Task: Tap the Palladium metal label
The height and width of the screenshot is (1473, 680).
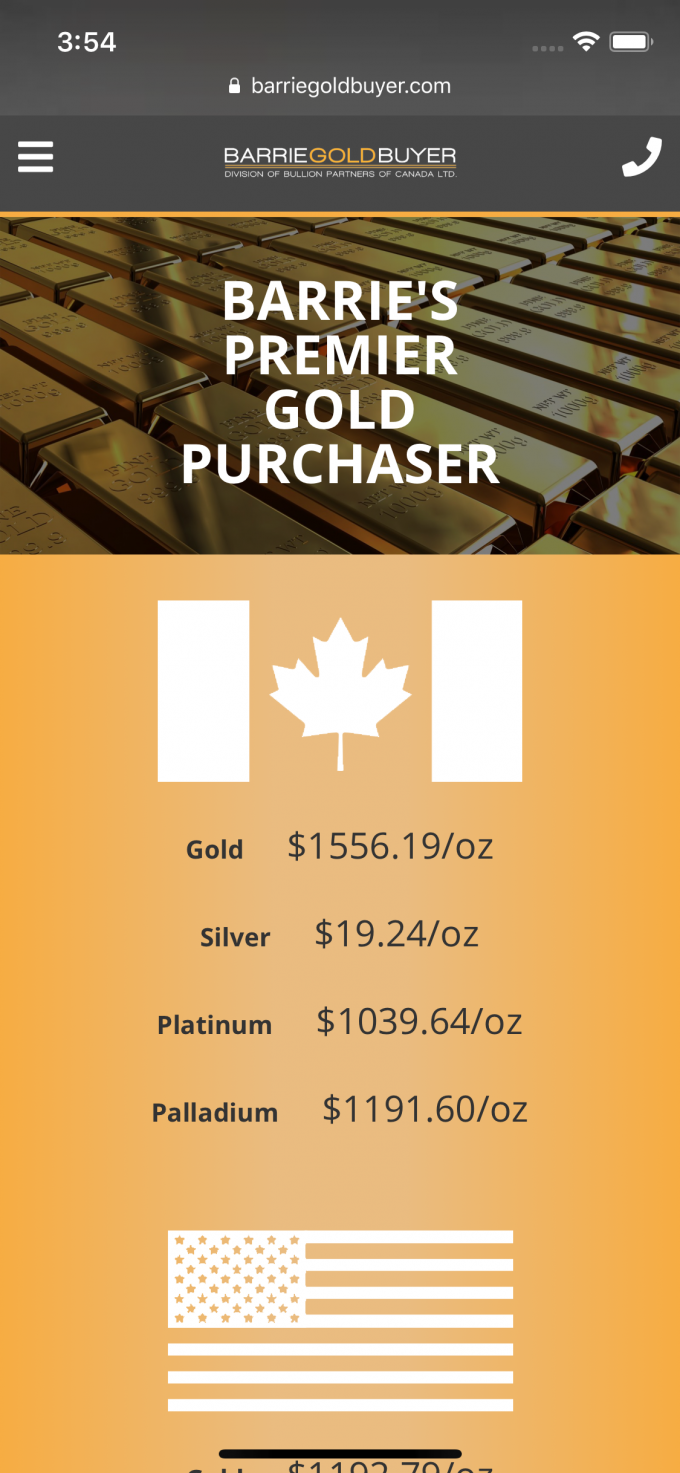Action: (x=214, y=1113)
